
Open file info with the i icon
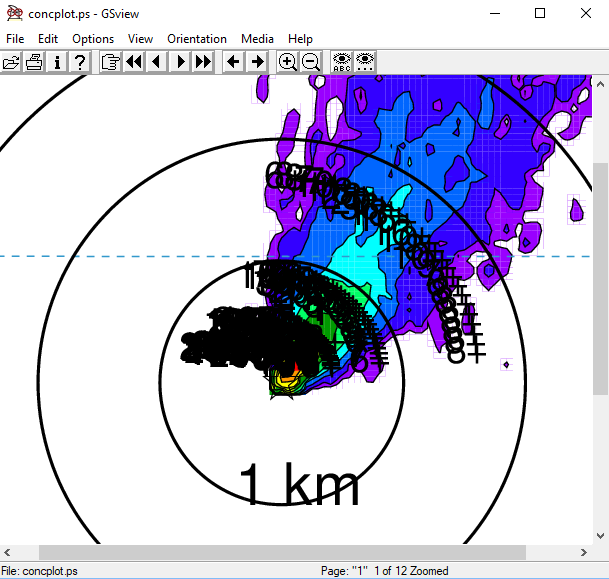pyautogui.click(x=57, y=62)
